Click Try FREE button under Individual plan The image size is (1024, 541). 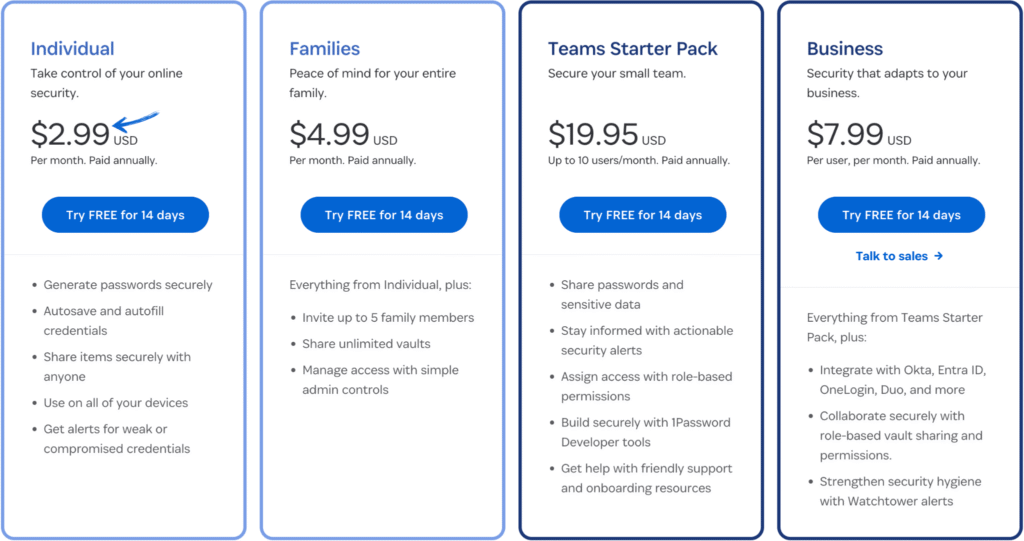[125, 215]
